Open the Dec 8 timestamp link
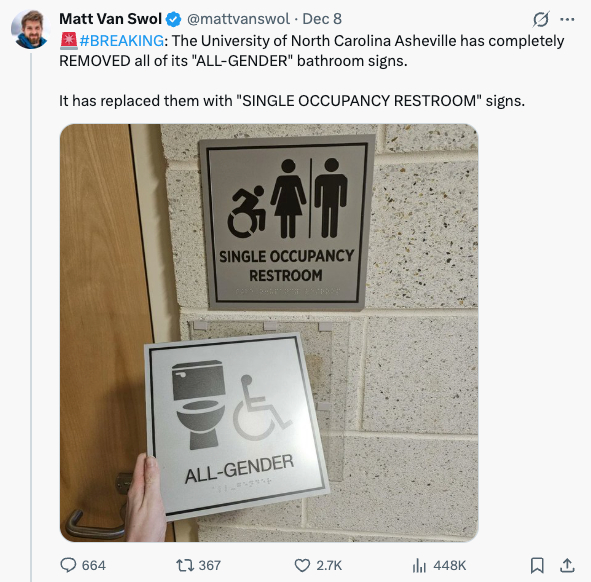The image size is (591, 582). click(322, 19)
